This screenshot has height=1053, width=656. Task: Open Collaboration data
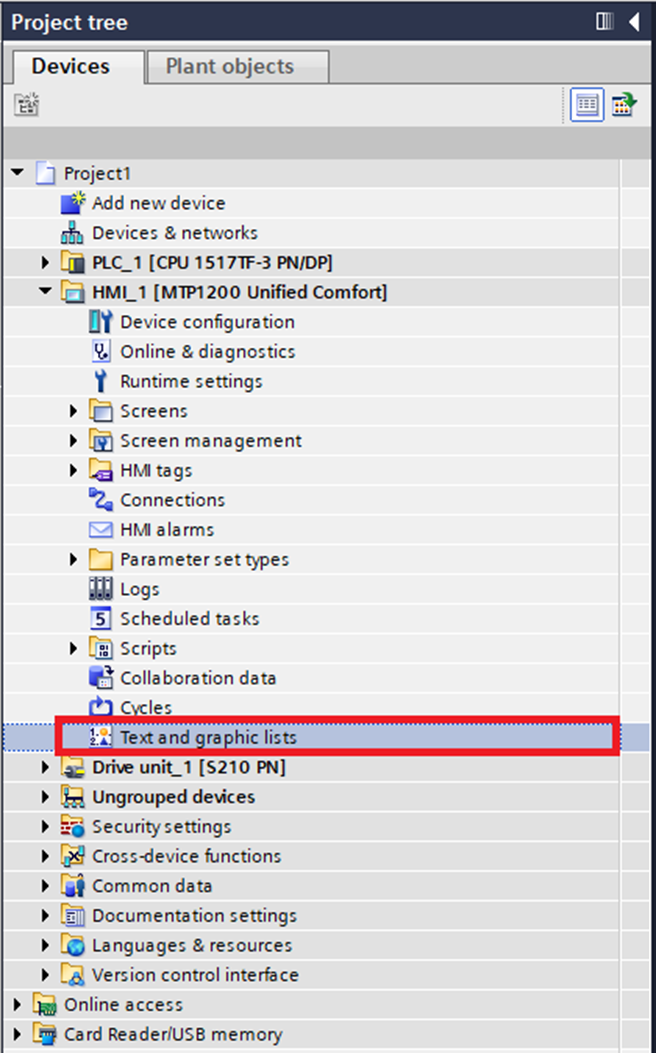coord(198,678)
